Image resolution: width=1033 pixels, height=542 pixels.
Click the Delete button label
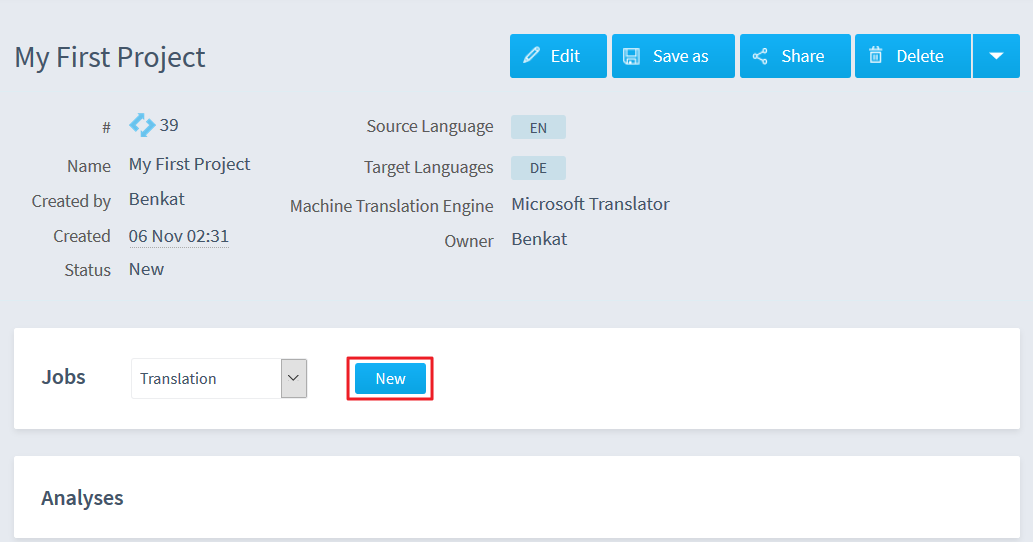point(920,56)
